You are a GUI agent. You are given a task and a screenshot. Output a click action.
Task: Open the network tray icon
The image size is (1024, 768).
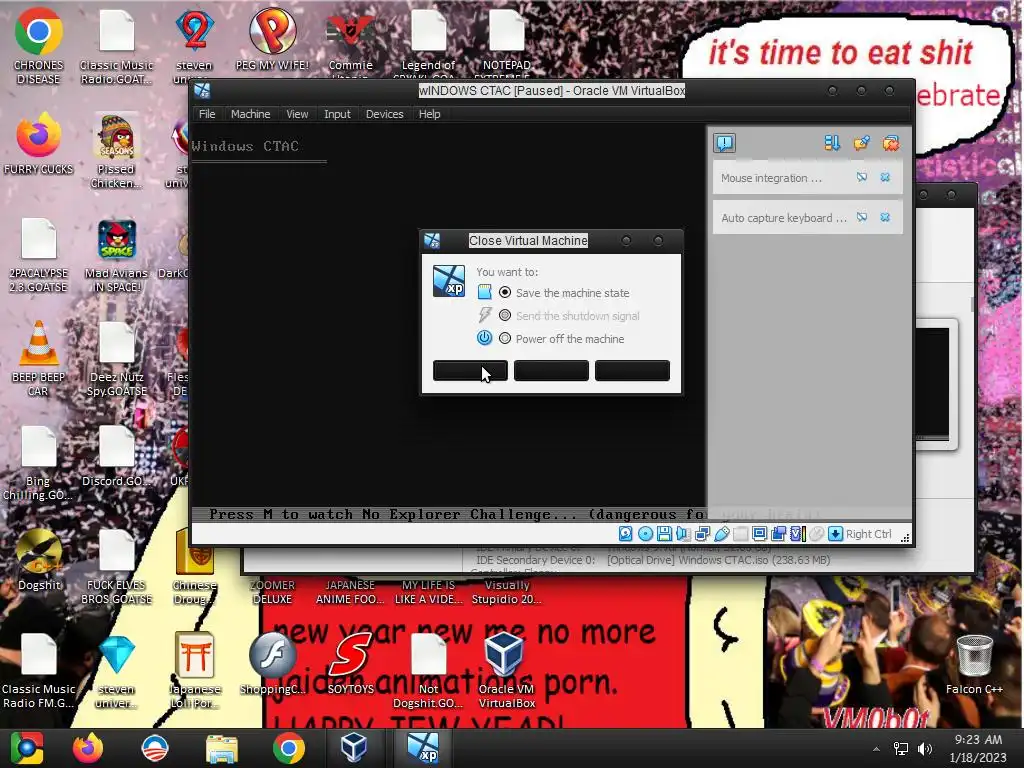click(x=901, y=749)
